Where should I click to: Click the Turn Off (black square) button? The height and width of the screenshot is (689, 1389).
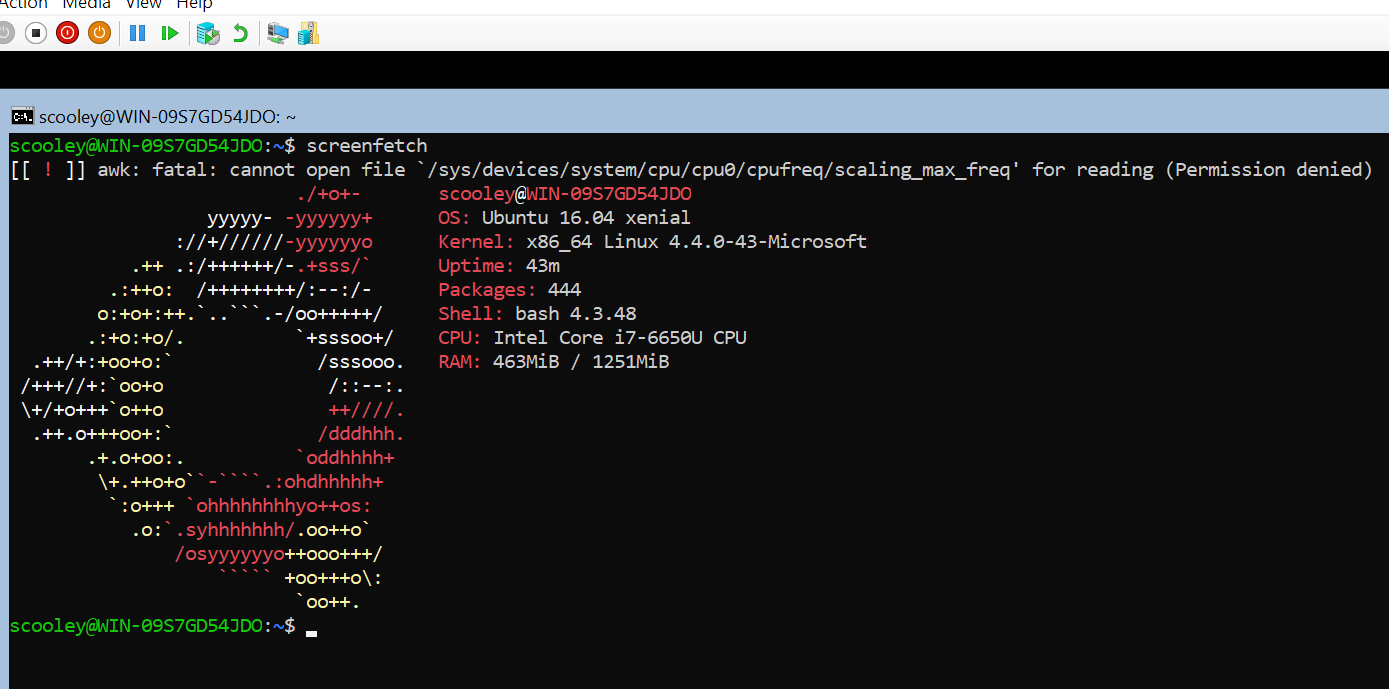click(x=36, y=33)
